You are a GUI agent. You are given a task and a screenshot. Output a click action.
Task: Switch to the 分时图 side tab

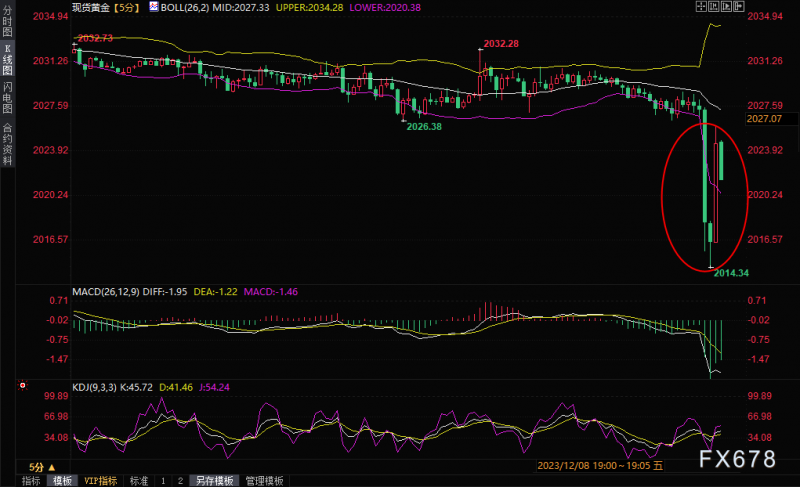tap(7, 21)
